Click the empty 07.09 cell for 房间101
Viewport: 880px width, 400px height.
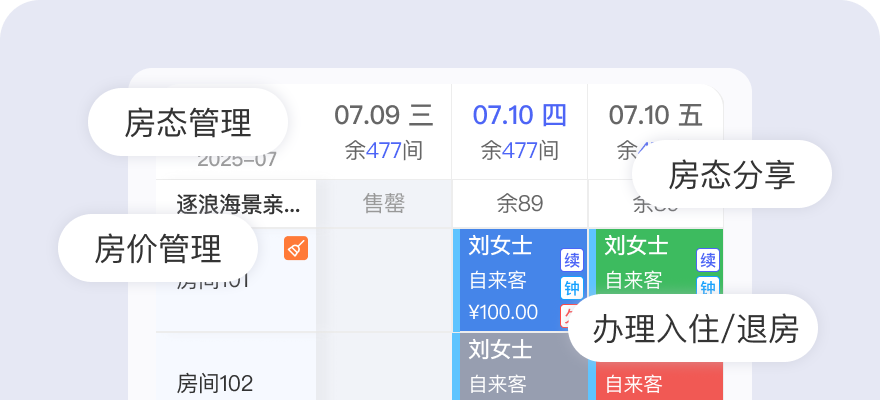click(x=384, y=280)
